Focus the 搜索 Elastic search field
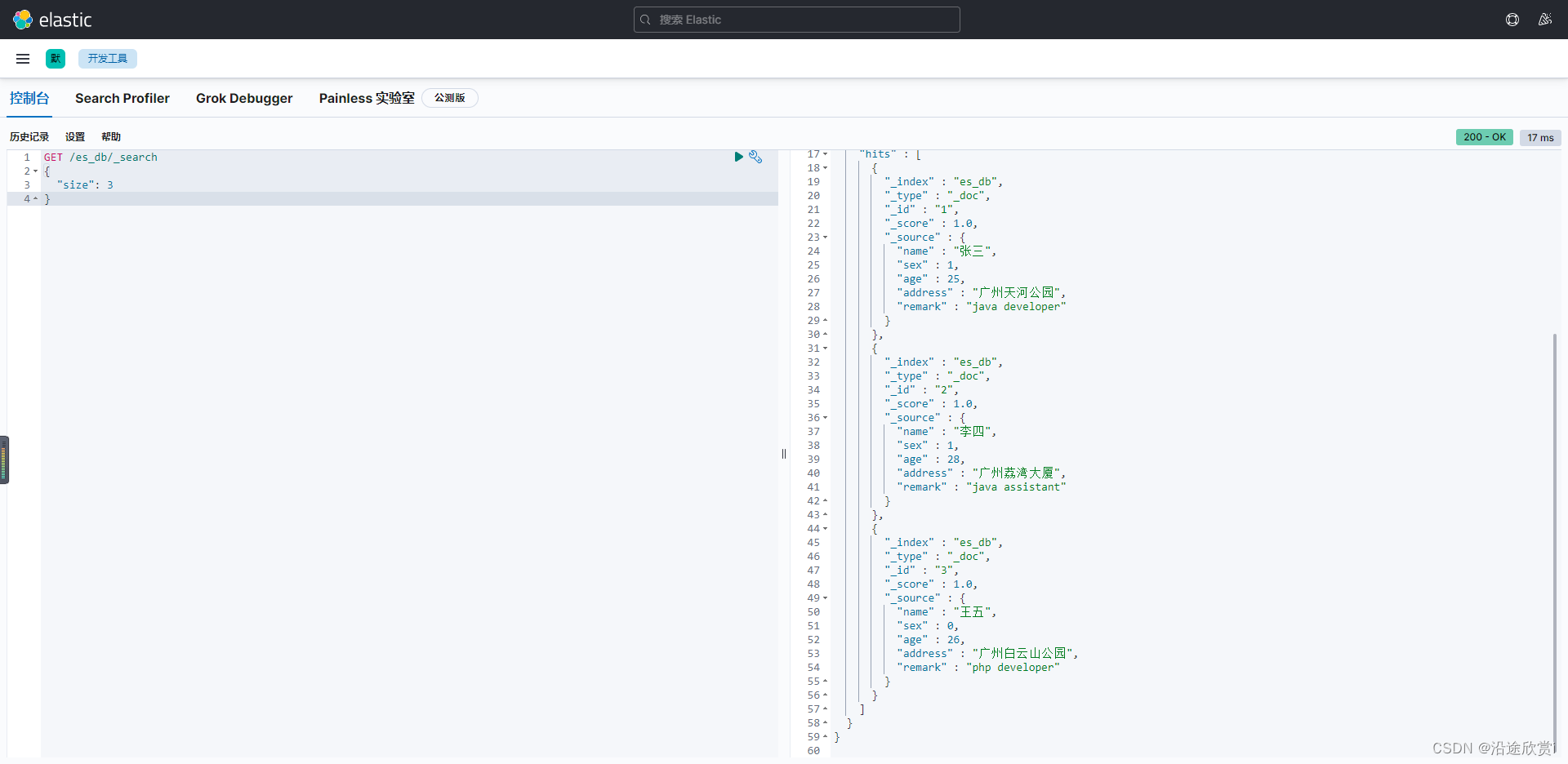The width and height of the screenshot is (1568, 764). [x=797, y=20]
